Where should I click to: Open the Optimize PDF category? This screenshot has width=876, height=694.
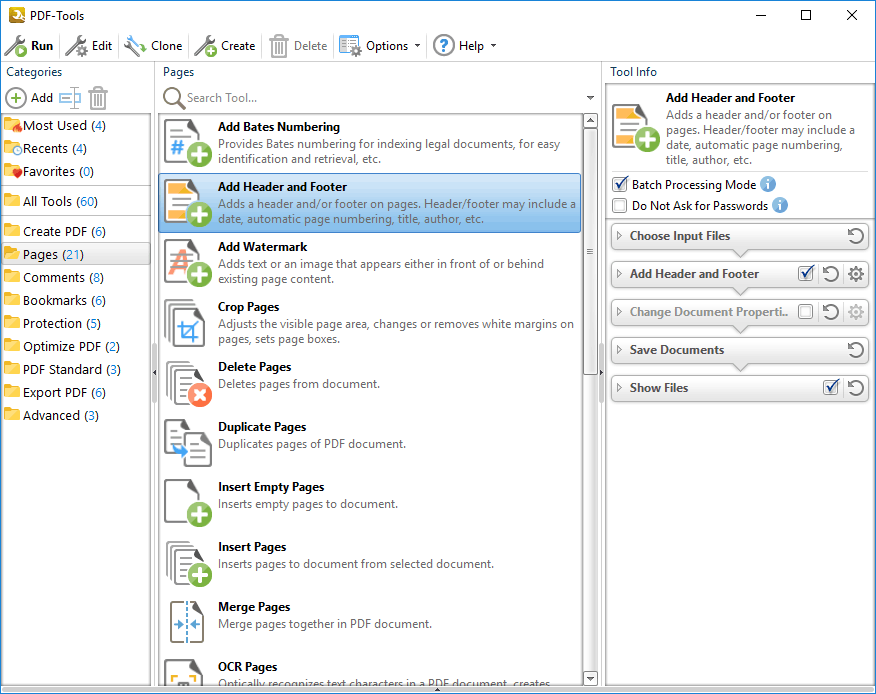click(76, 346)
